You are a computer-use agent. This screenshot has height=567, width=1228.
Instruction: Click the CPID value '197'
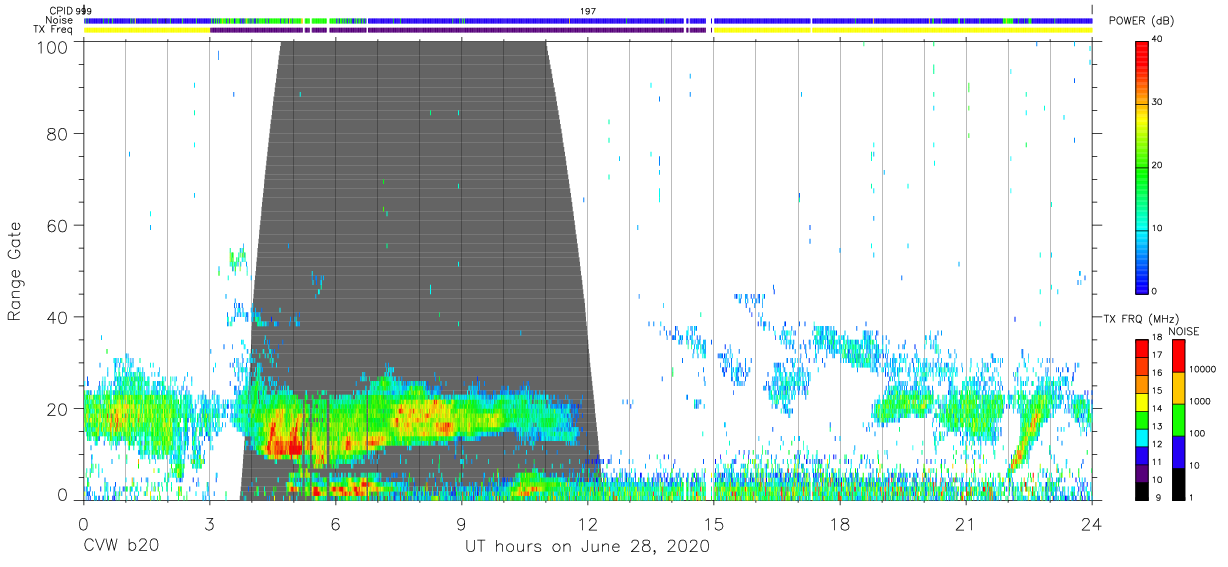[588, 10]
